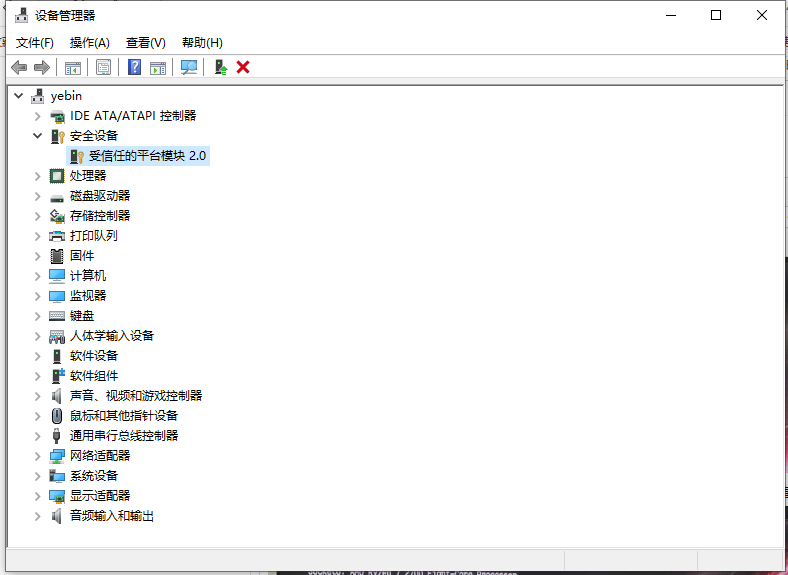788x575 pixels.
Task: Open the Properties toolbar icon
Action: pyautogui.click(x=104, y=67)
